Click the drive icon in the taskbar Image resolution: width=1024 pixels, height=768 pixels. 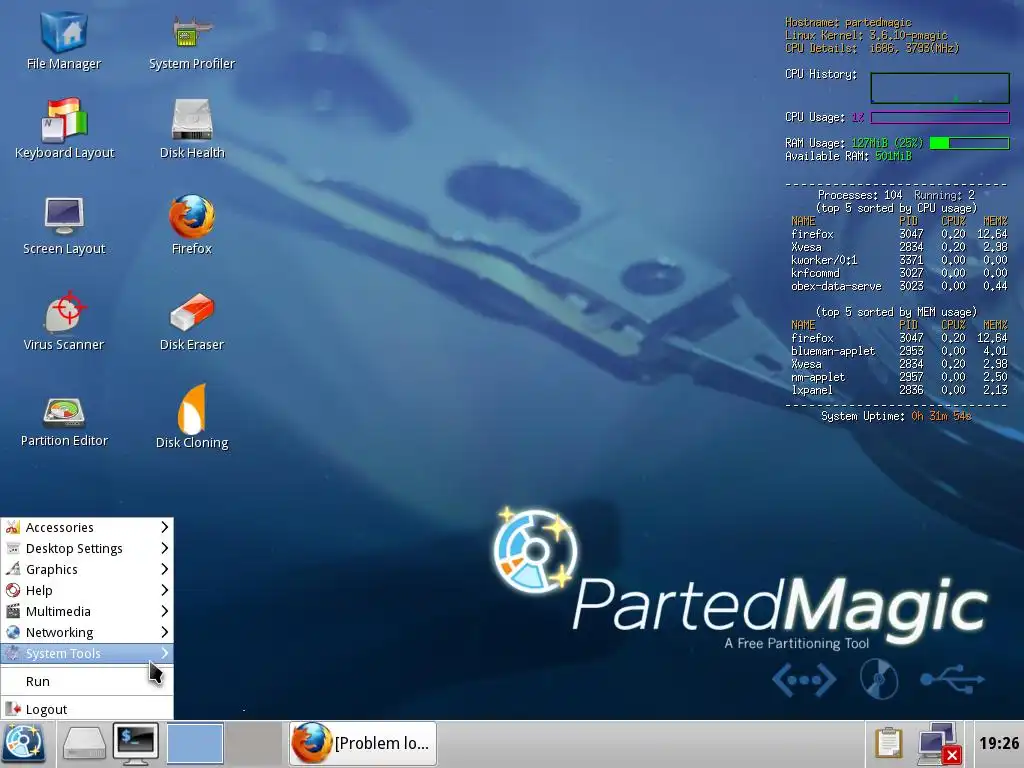[84, 743]
